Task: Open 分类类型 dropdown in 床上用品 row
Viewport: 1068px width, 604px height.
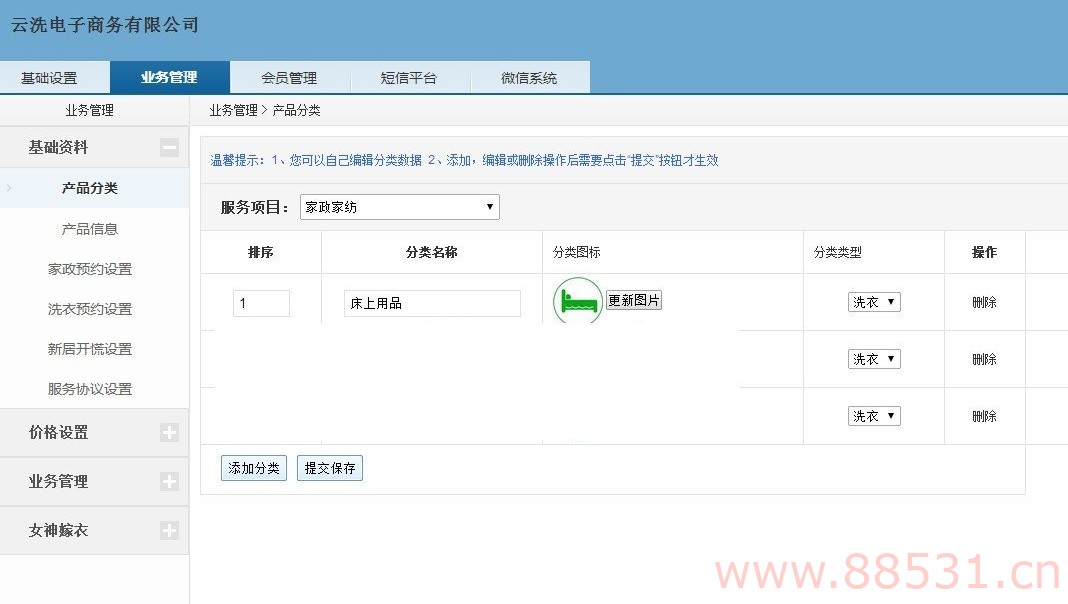Action: click(x=874, y=302)
